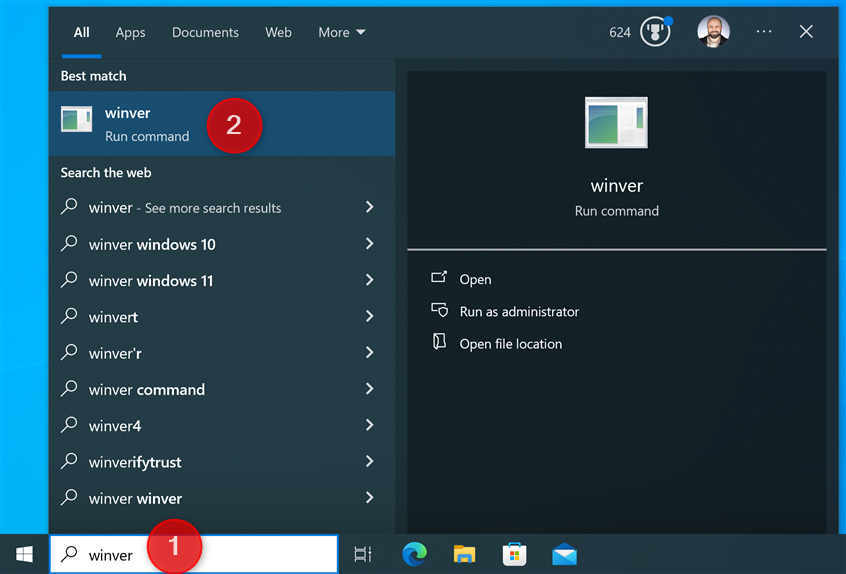Viewport: 846px width, 574px height.
Task: Select the 'winver windows 11' suggestion
Action: pyautogui.click(x=222, y=280)
